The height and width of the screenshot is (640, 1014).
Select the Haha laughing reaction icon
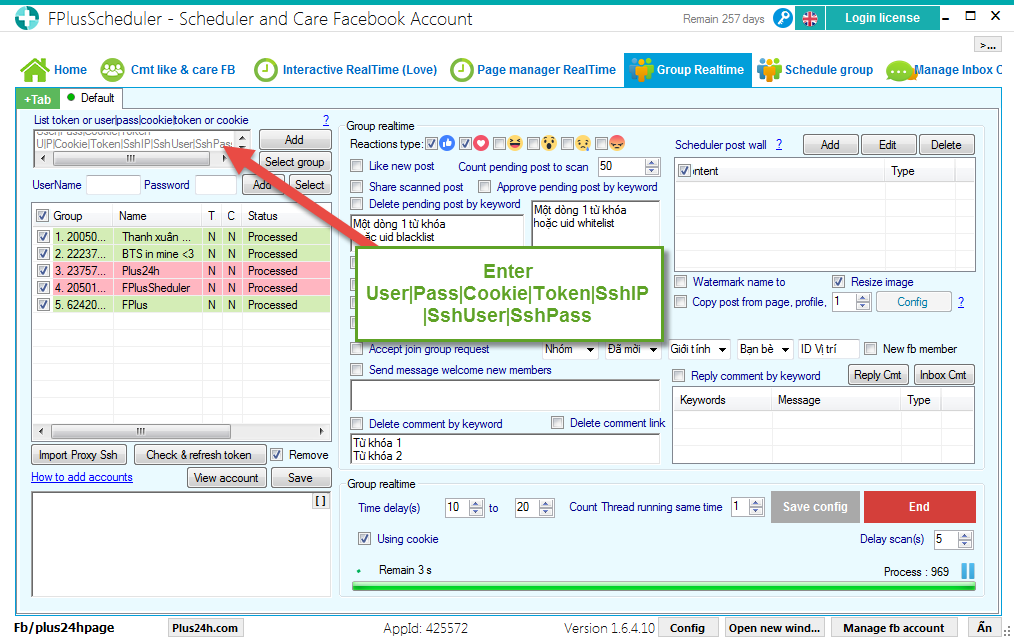pos(515,144)
